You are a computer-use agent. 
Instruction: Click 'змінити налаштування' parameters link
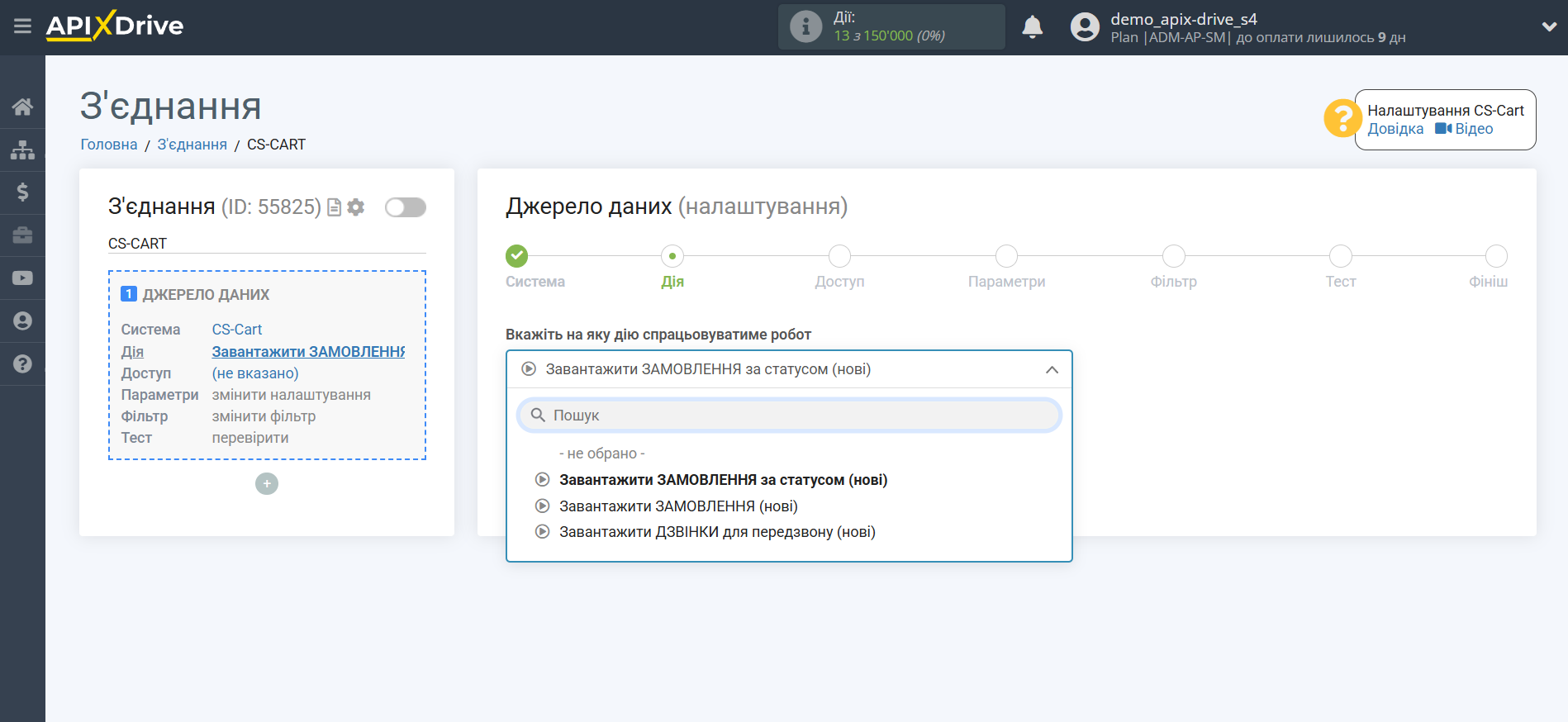[x=292, y=395]
